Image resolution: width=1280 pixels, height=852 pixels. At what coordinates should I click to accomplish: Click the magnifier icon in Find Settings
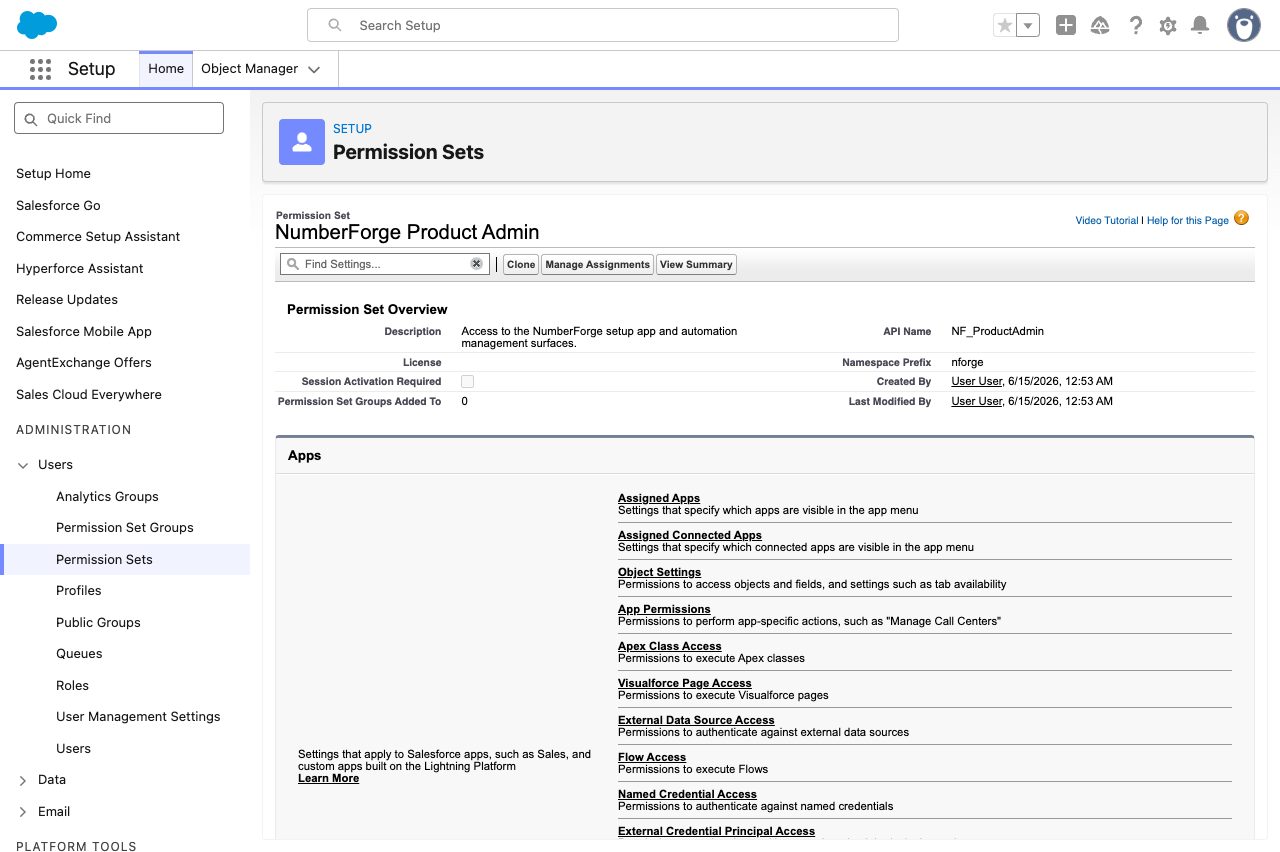293,264
